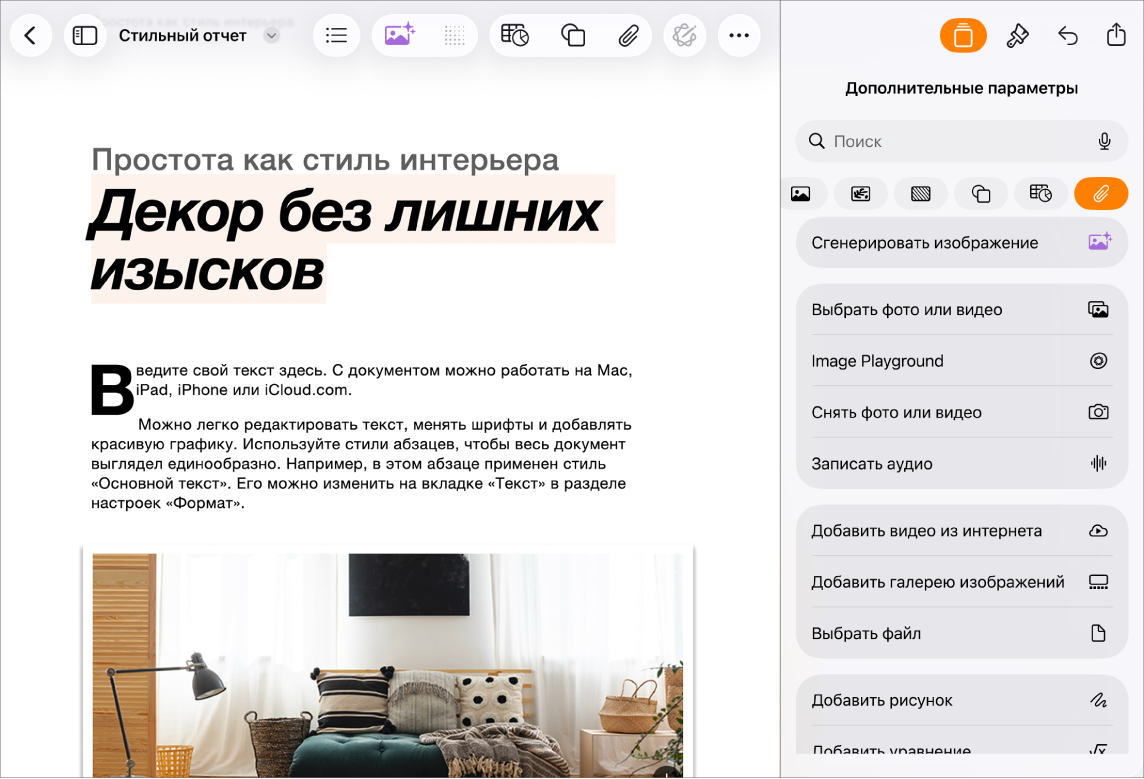The height and width of the screenshot is (779, 1144).
Task: Choose Добавить галерею изображений
Action: [962, 582]
